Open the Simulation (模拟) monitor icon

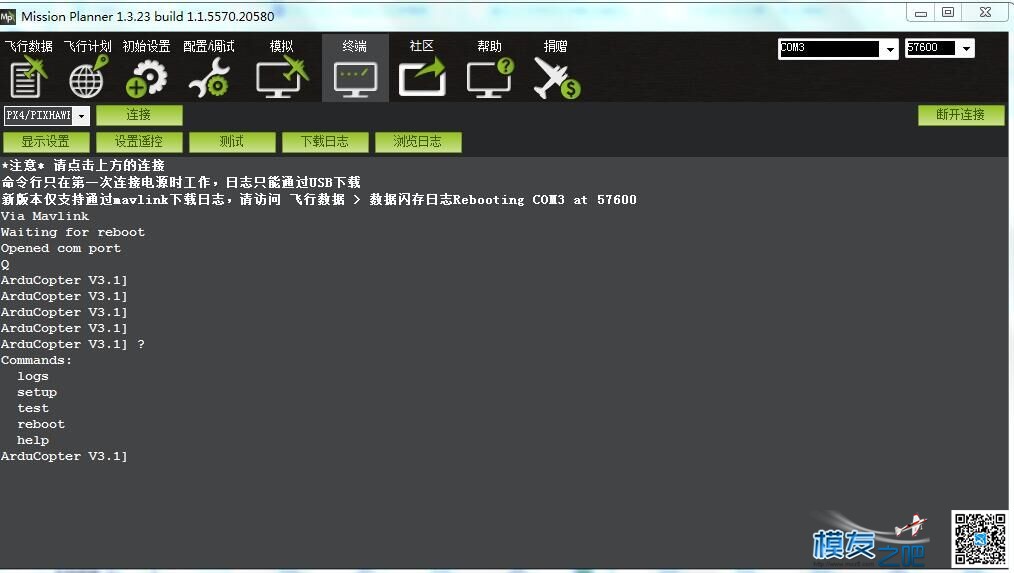[282, 78]
